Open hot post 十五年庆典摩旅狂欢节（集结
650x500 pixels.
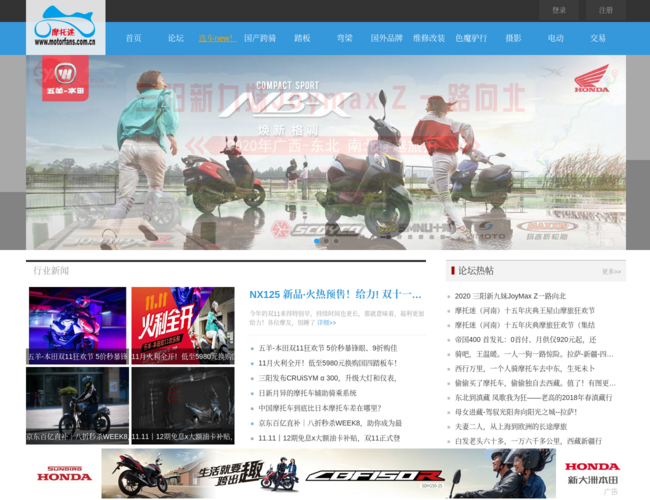point(524,325)
